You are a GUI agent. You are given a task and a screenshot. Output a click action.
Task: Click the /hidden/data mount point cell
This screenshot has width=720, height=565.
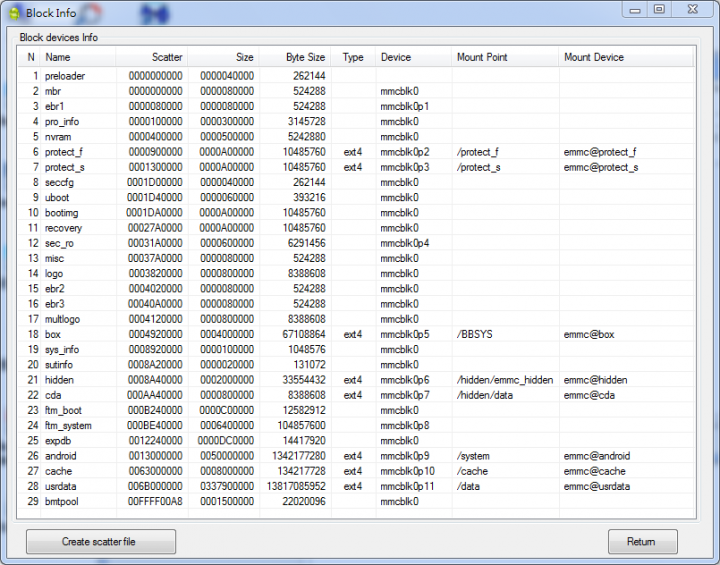484,395
